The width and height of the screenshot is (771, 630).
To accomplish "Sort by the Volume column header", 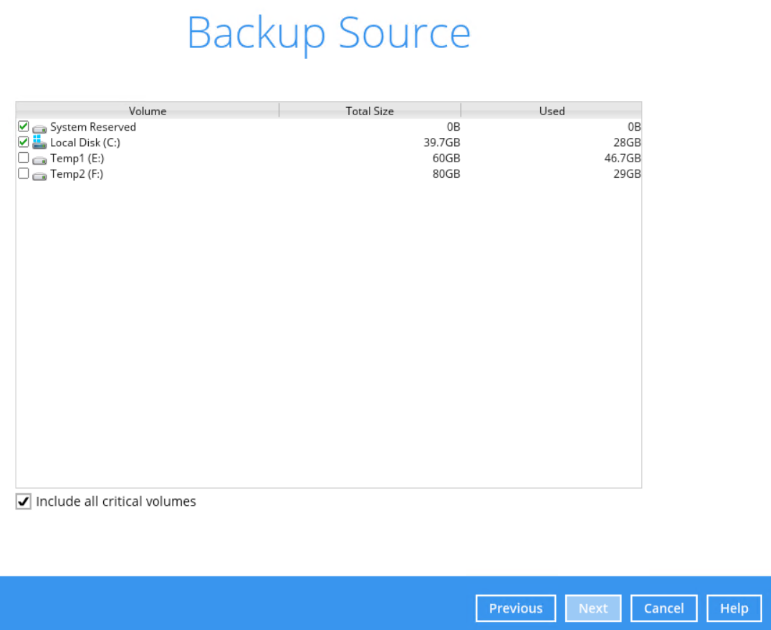I will pos(148,111).
